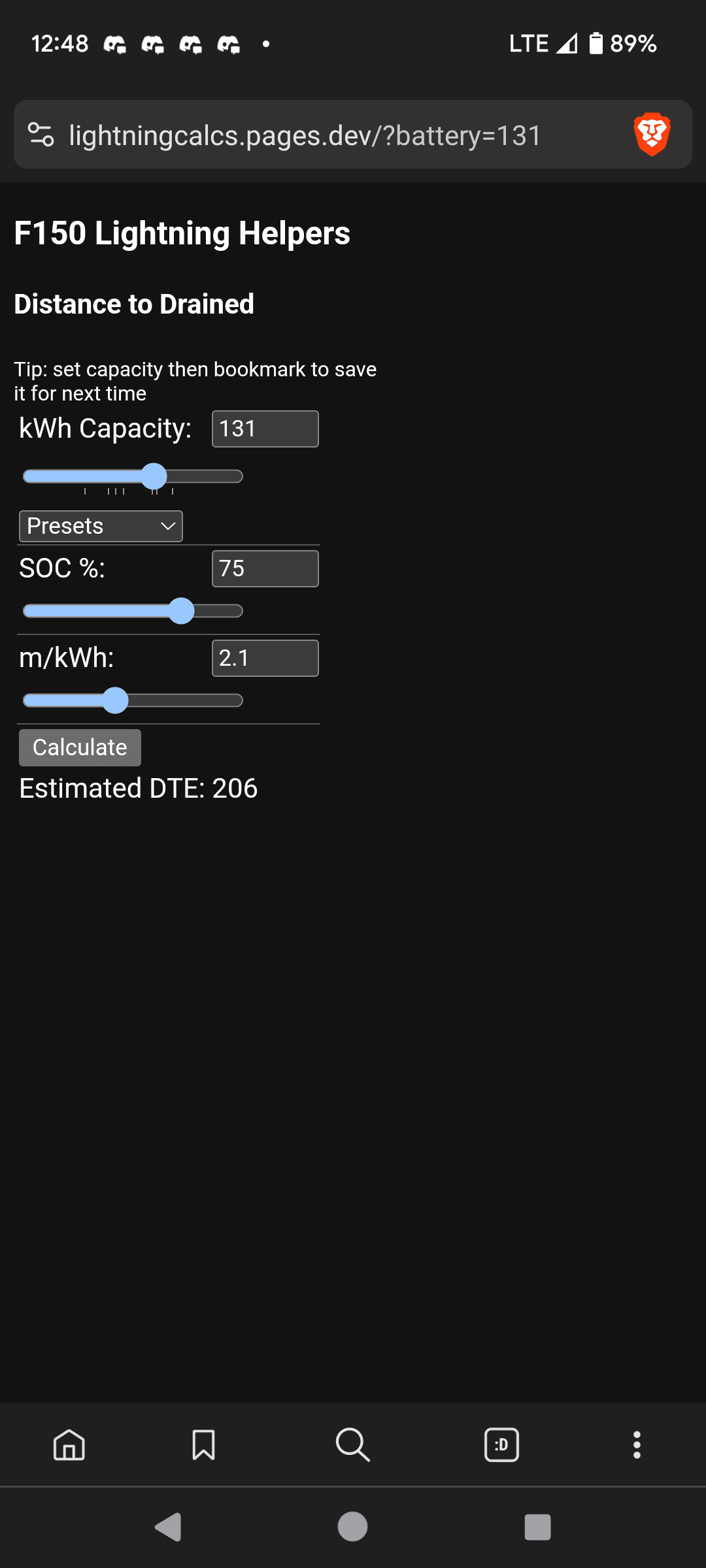The height and width of the screenshot is (1568, 706).
Task: Focus the kWh Capacity input field
Action: (265, 429)
